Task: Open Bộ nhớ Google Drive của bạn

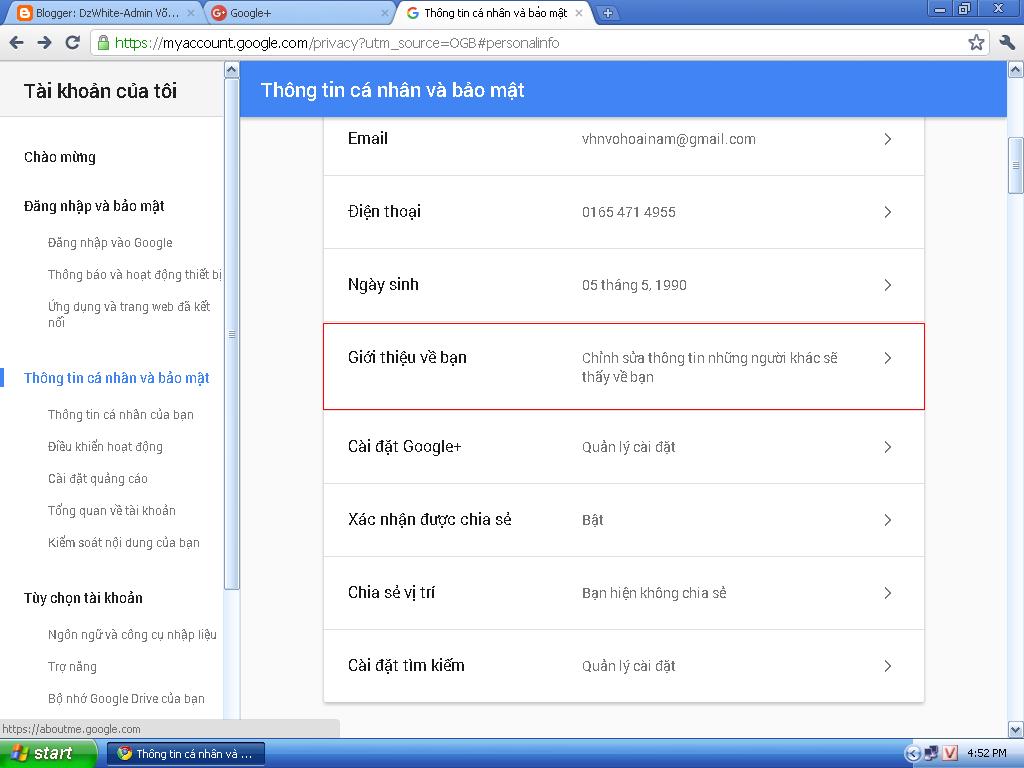Action: 126,699
